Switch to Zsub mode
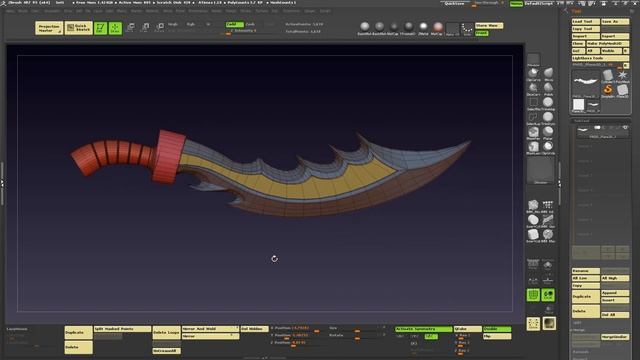 click(250, 24)
